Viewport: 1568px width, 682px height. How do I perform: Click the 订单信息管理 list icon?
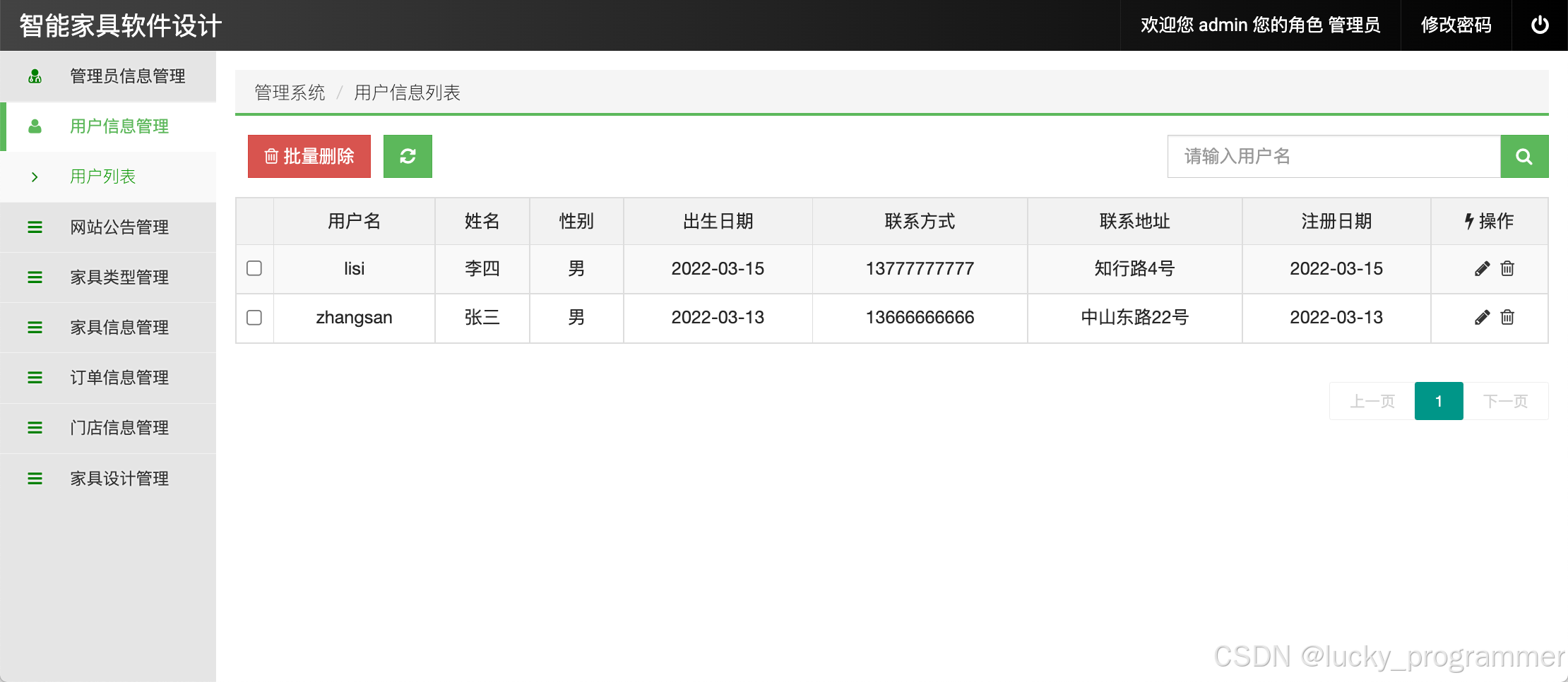[x=35, y=378]
